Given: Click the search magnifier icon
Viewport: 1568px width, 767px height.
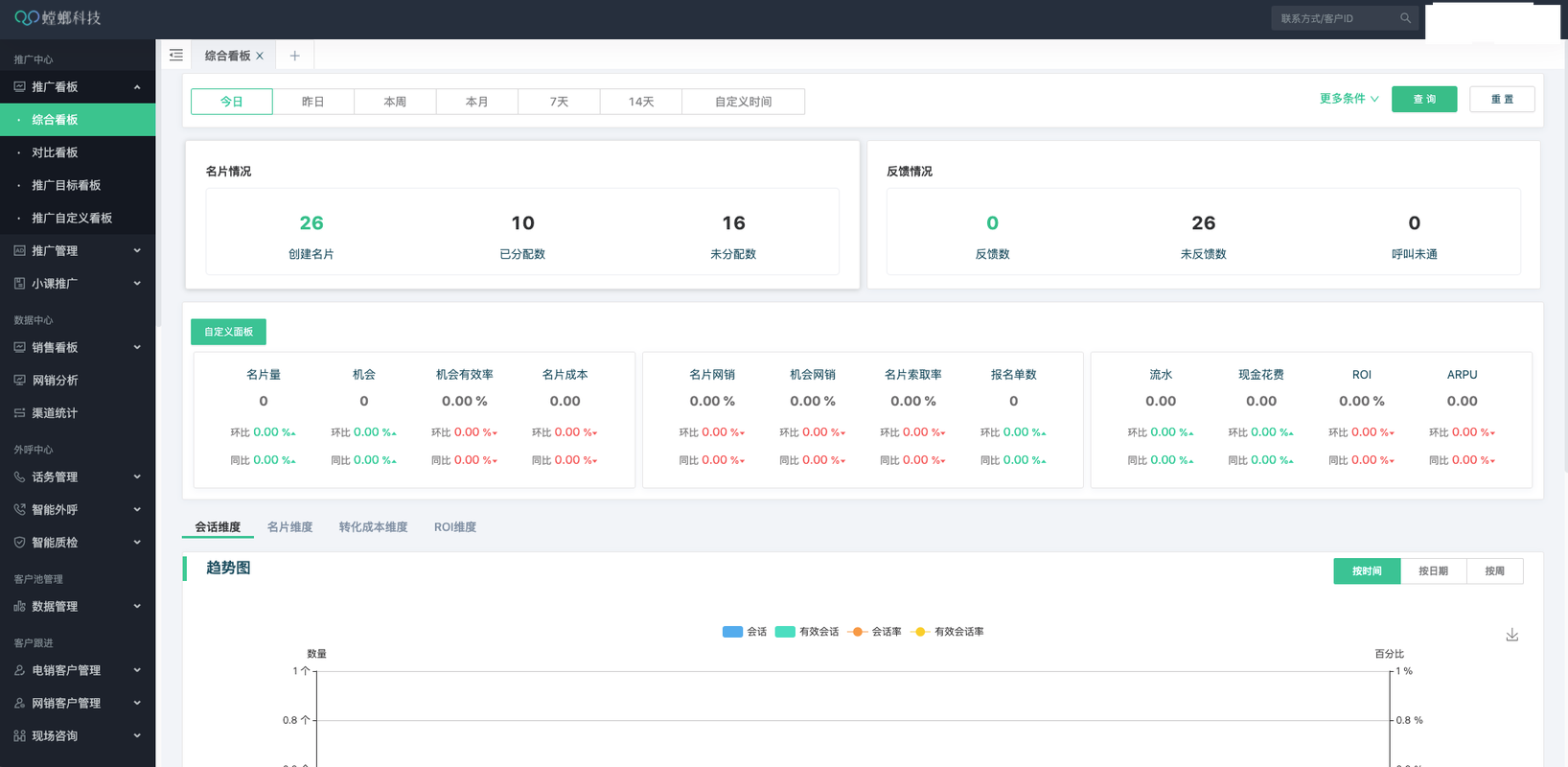Looking at the screenshot, I should 1405,18.
